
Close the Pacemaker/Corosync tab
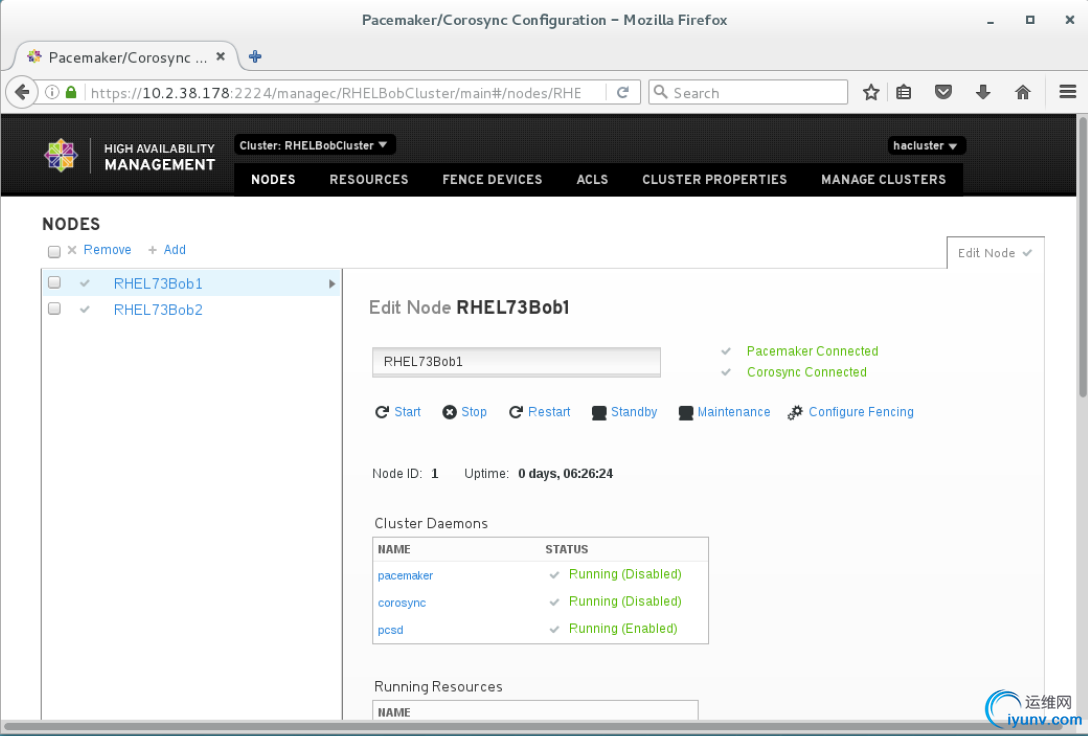(221, 57)
